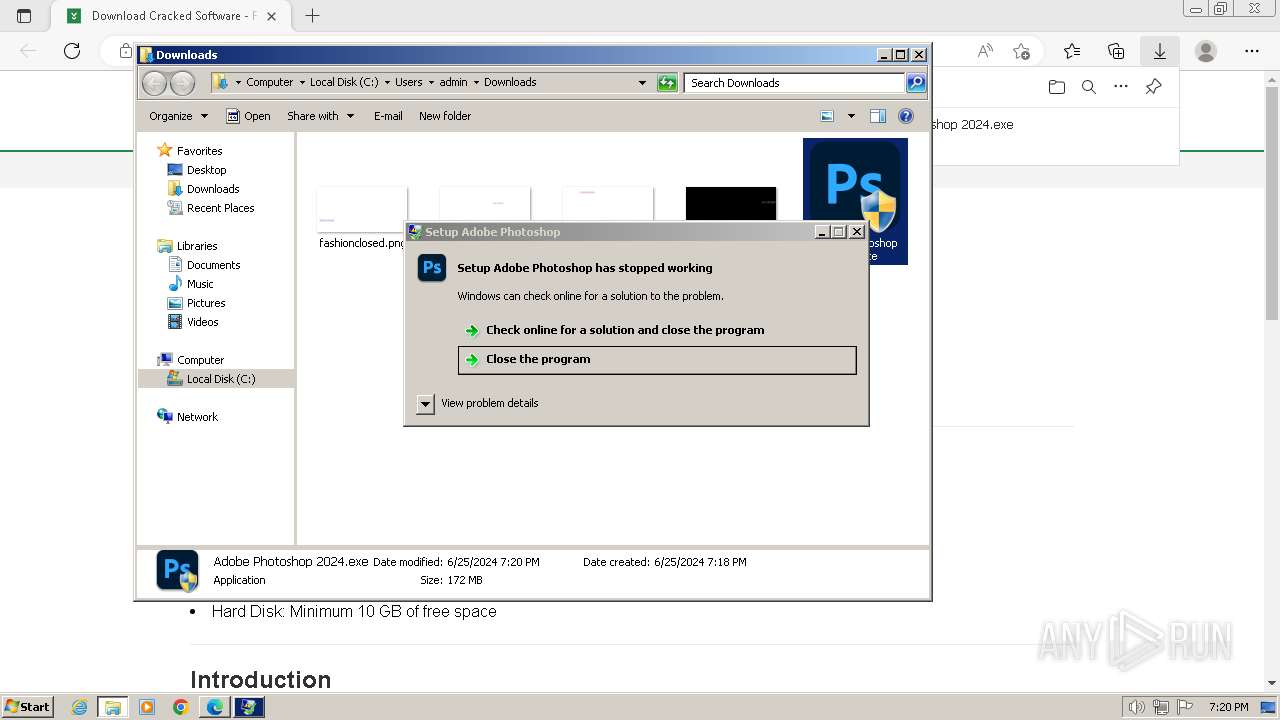This screenshot has height=720, width=1280.
Task: Close the Download Cracked Software tab
Action: pyautogui.click(x=271, y=16)
